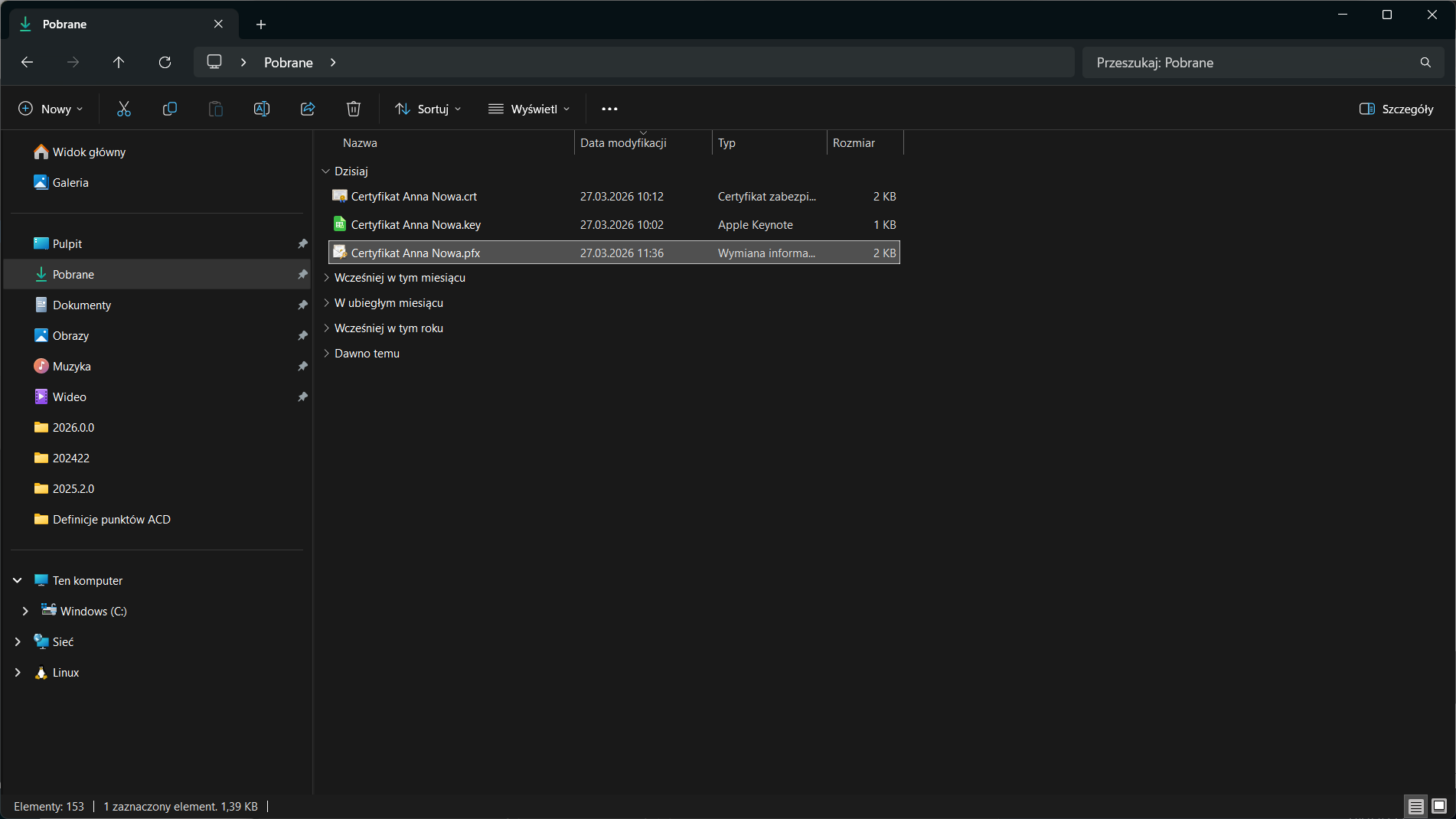The height and width of the screenshot is (819, 1456).
Task: Switch to details list view in status bar
Action: pos(1416,806)
